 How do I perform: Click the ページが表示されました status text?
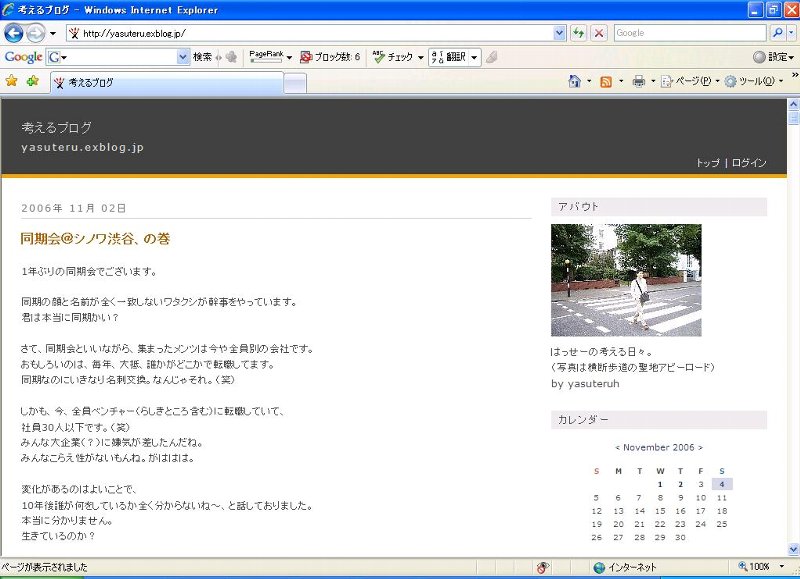[x=44, y=567]
